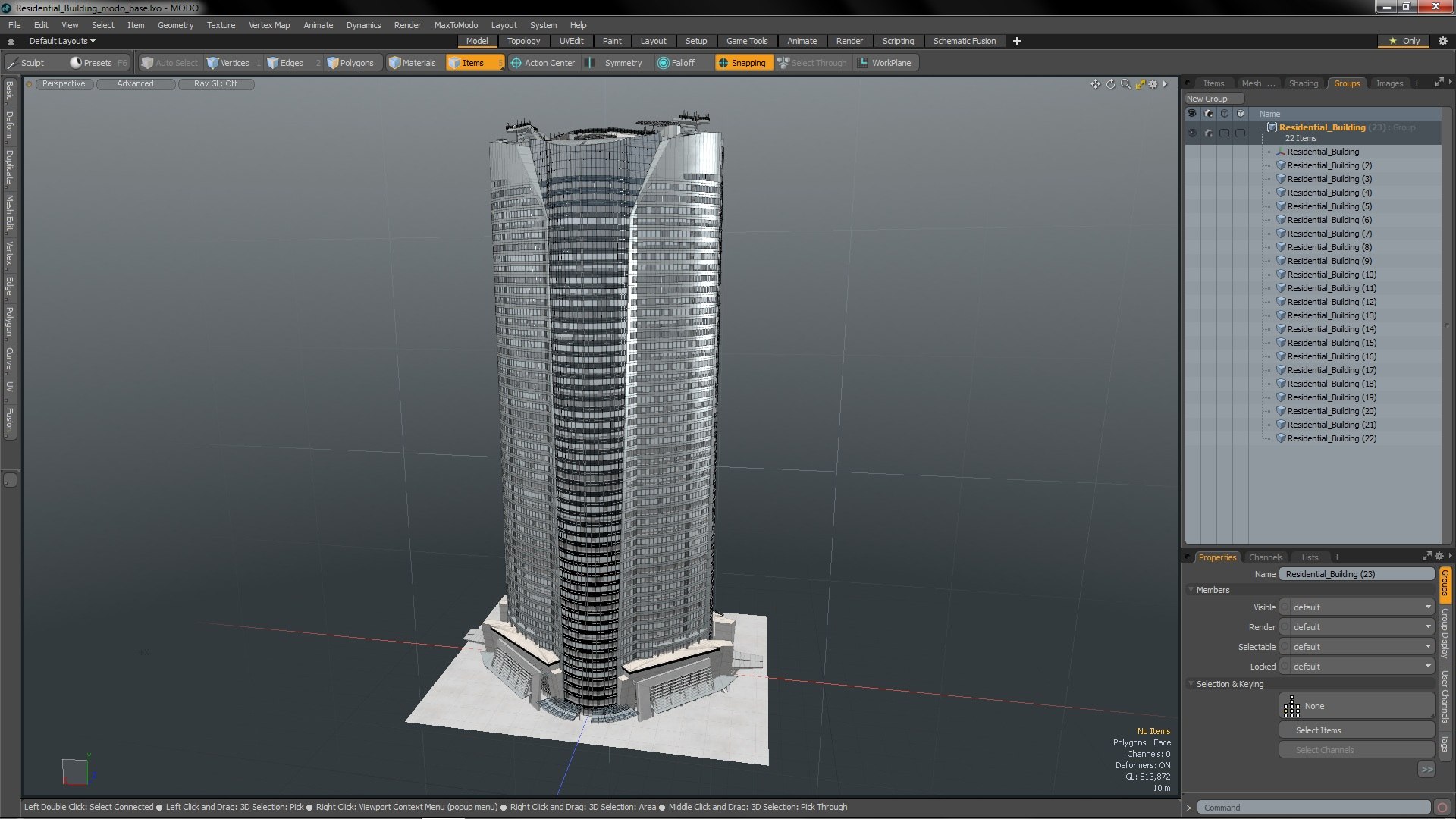The height and width of the screenshot is (819, 1456).
Task: Switch to the UVEdit layout tab
Action: [x=571, y=41]
